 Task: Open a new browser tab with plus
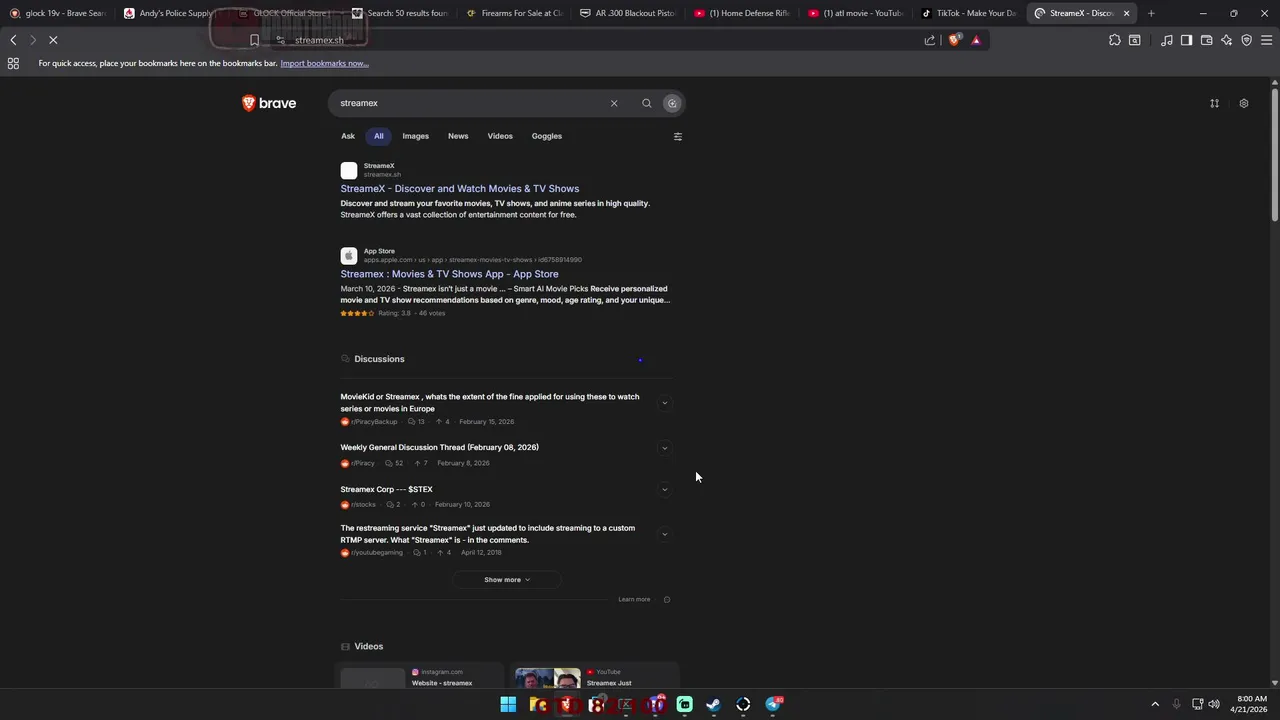coord(1151,13)
